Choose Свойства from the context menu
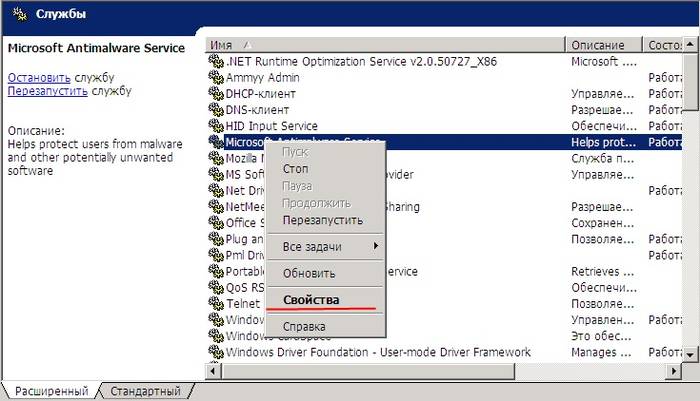Image resolution: width=700 pixels, height=401 pixels. point(311,300)
